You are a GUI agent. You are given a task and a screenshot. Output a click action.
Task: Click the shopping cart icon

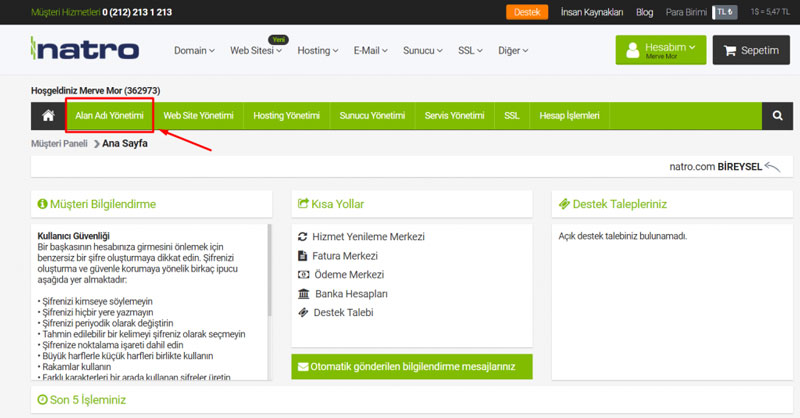tap(730, 50)
